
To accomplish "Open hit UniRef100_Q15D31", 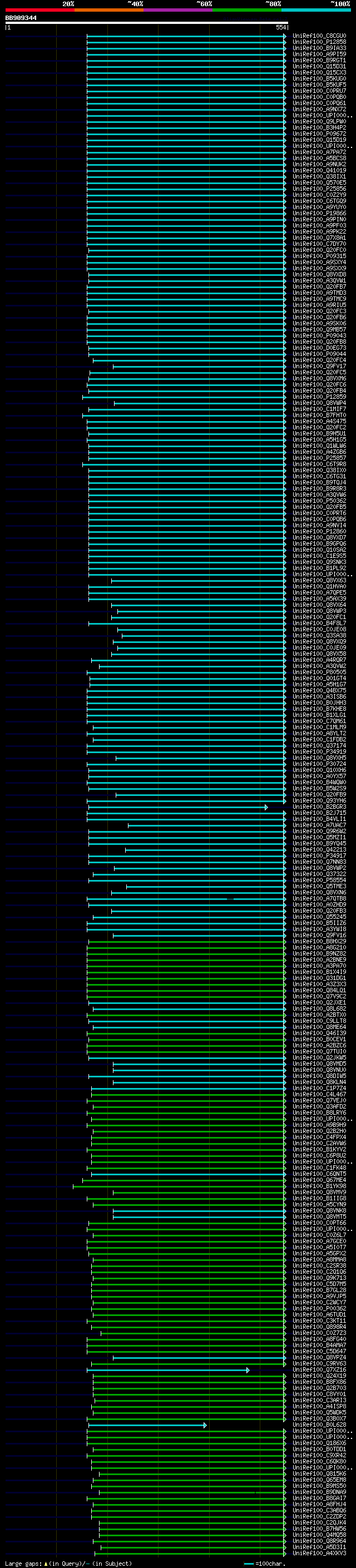I will (319, 66).
